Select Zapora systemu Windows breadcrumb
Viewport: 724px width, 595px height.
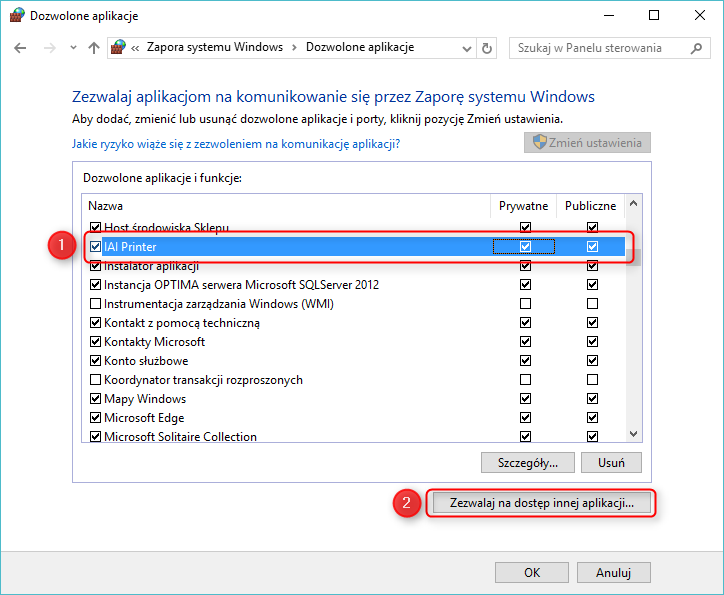214,48
